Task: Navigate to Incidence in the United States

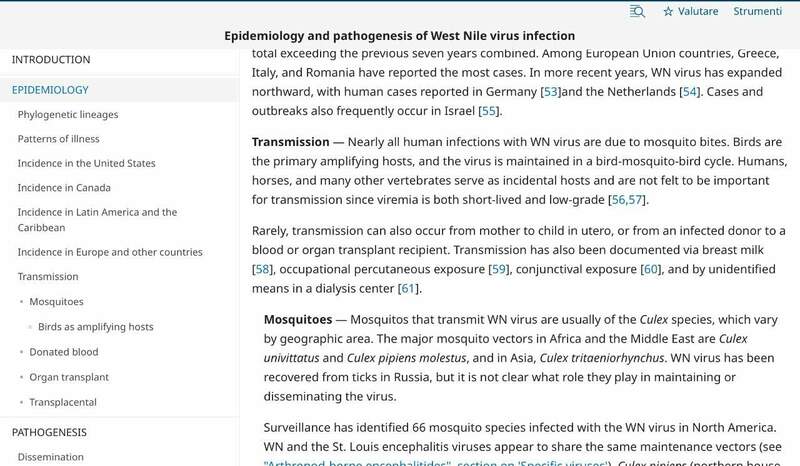Action: 87,163
